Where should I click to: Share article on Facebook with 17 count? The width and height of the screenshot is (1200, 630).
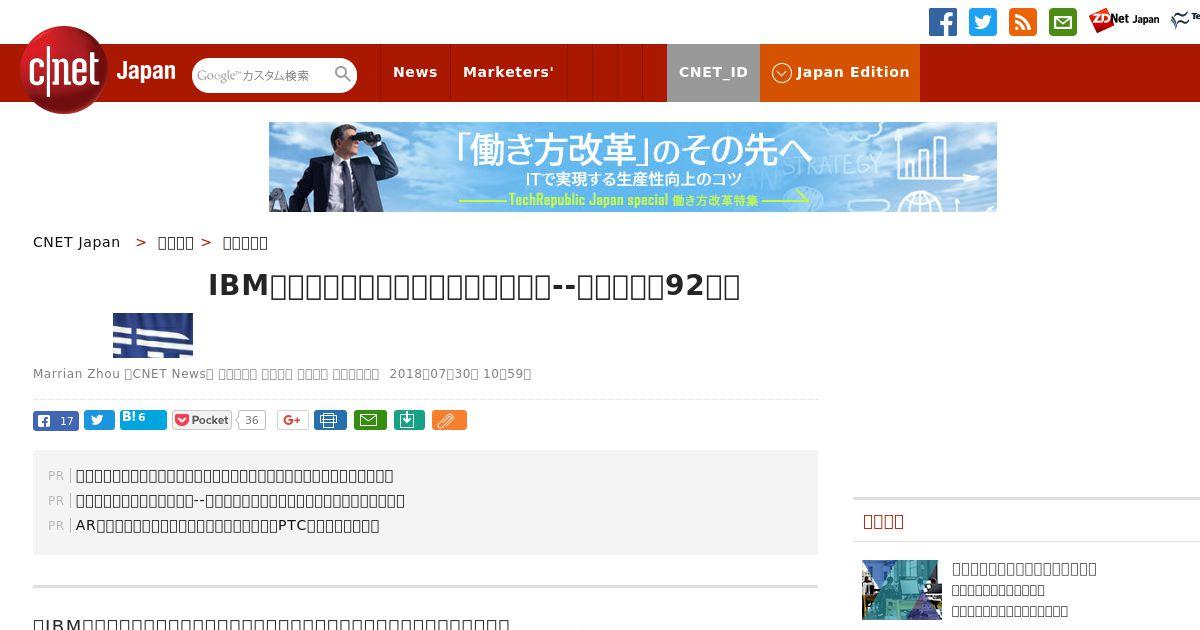[x=56, y=421]
